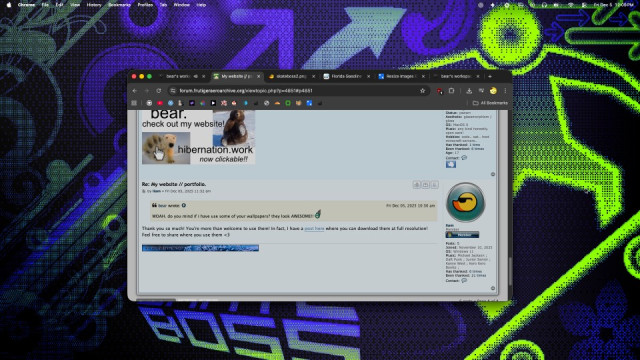The height and width of the screenshot is (360, 640).
Task: Click the date and time in menu bar
Action: pyautogui.click(x=613, y=5)
